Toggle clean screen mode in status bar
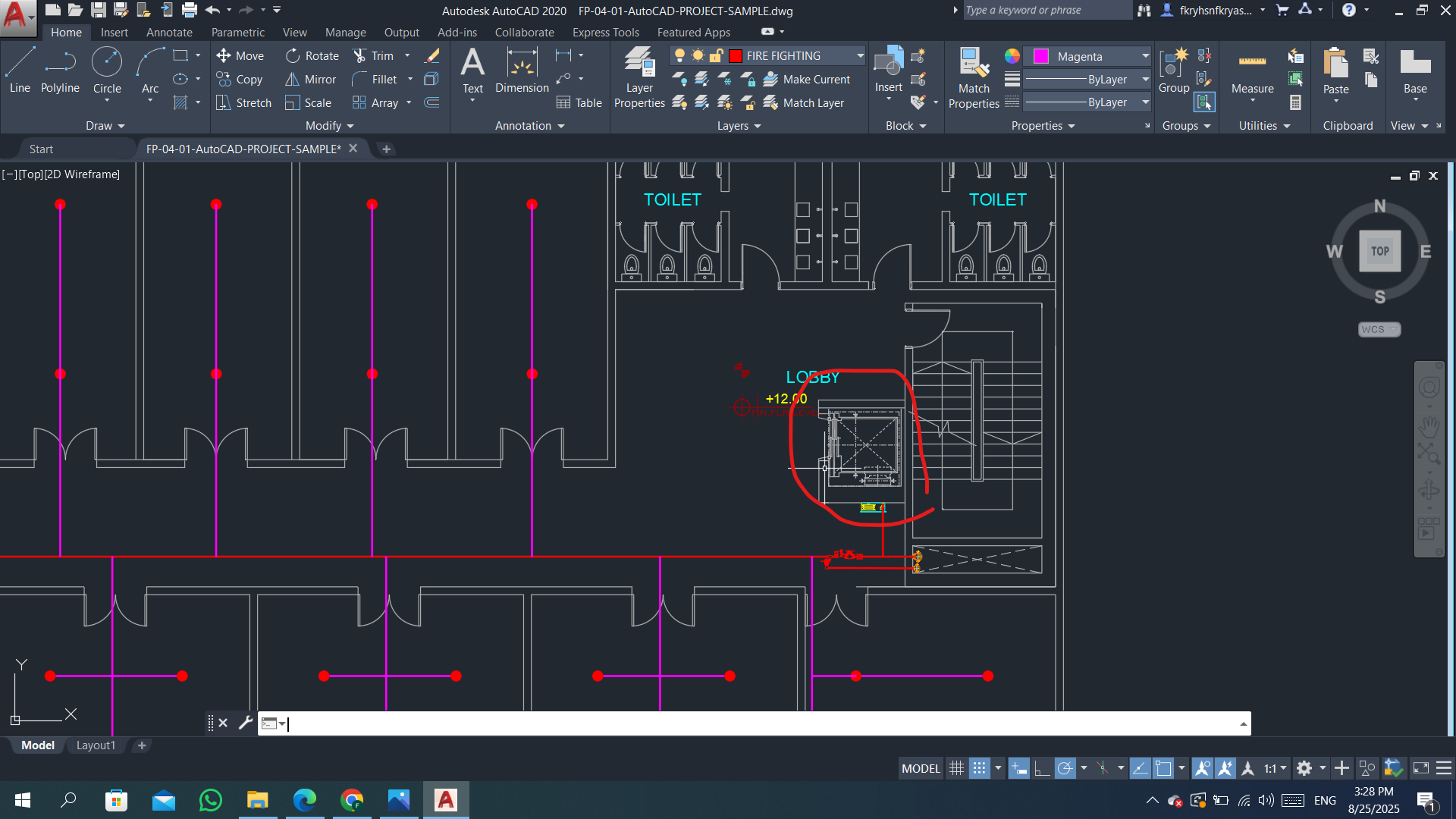 [1421, 768]
